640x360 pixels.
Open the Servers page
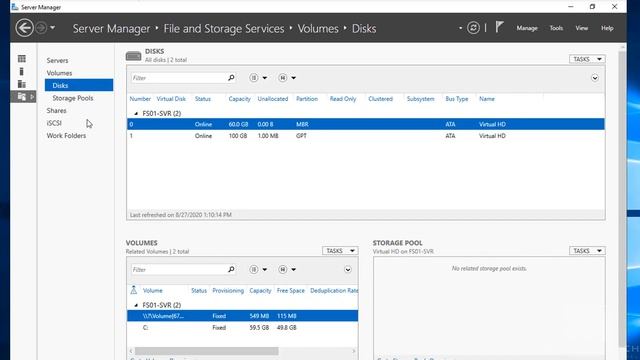tap(57, 60)
